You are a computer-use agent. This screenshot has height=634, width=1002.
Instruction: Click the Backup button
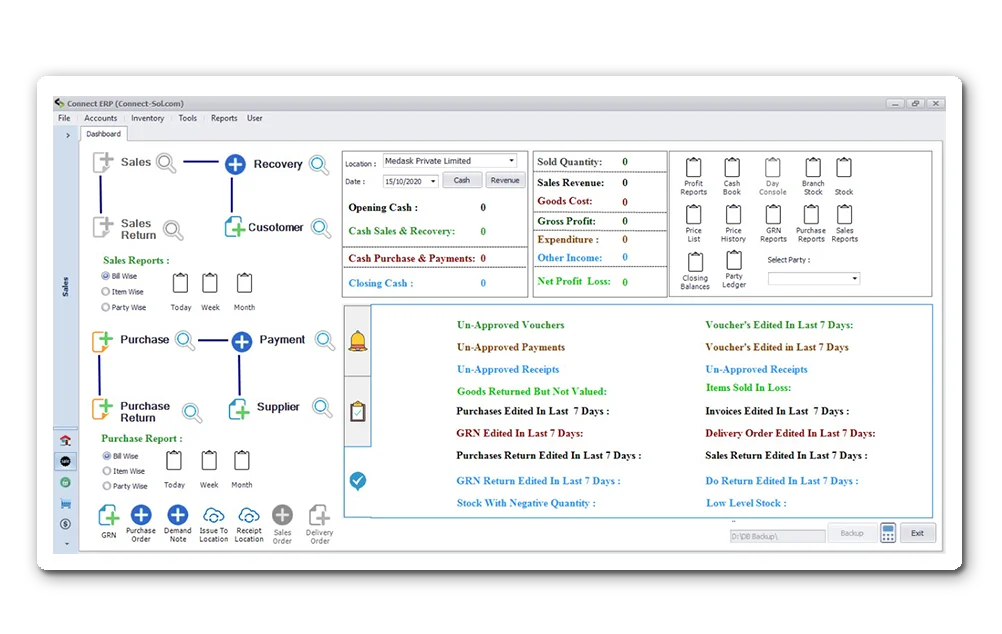click(852, 533)
